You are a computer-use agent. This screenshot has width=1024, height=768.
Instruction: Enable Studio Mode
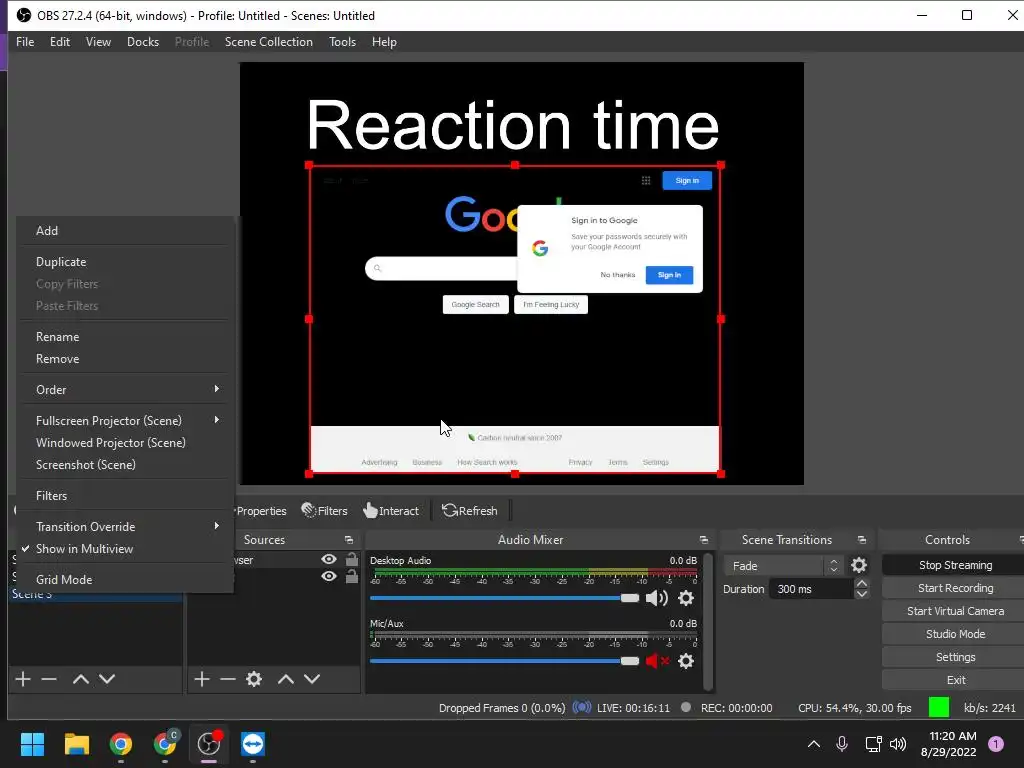(955, 634)
